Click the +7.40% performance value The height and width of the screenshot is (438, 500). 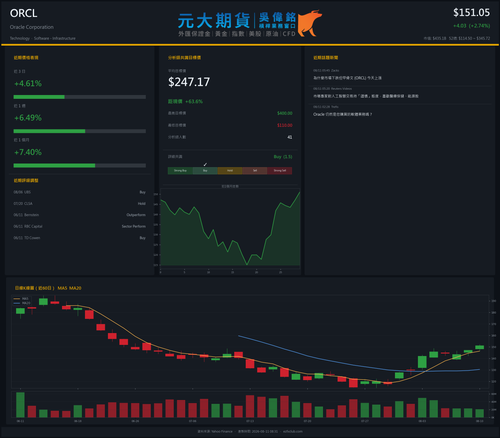[x=28, y=152]
